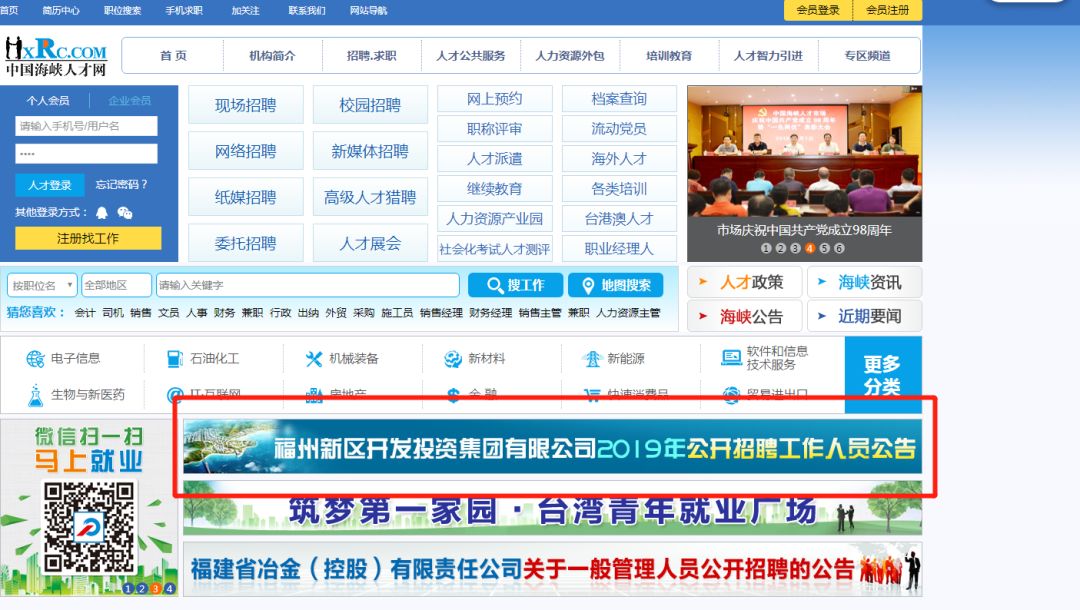The width and height of the screenshot is (1080, 610).
Task: Open the 全部地区 region selector
Action: [x=116, y=285]
